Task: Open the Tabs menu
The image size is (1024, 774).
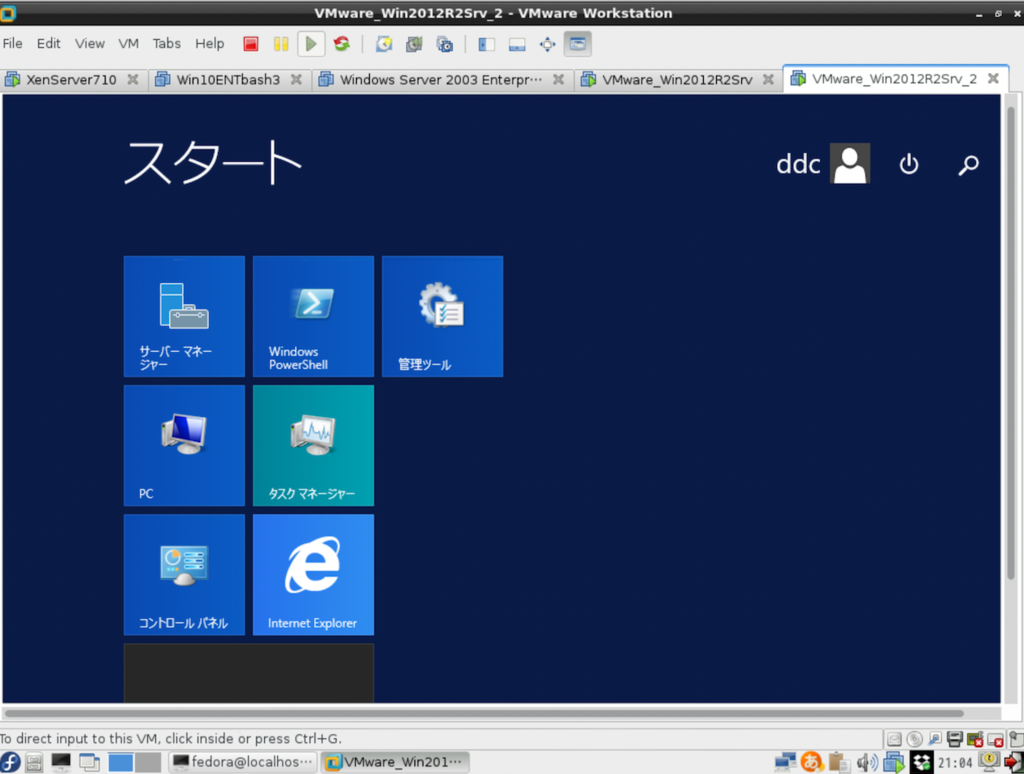Action: pos(167,43)
